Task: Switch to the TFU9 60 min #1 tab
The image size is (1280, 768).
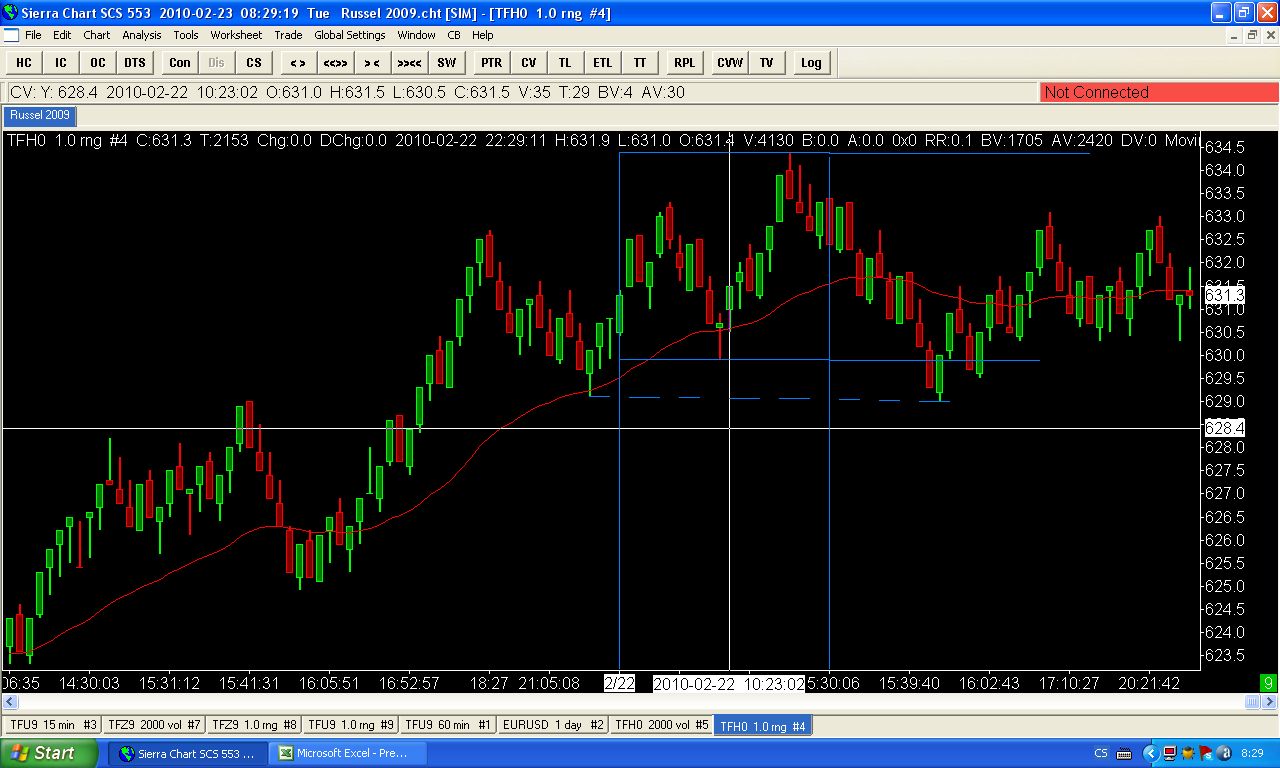Action: [x=449, y=725]
